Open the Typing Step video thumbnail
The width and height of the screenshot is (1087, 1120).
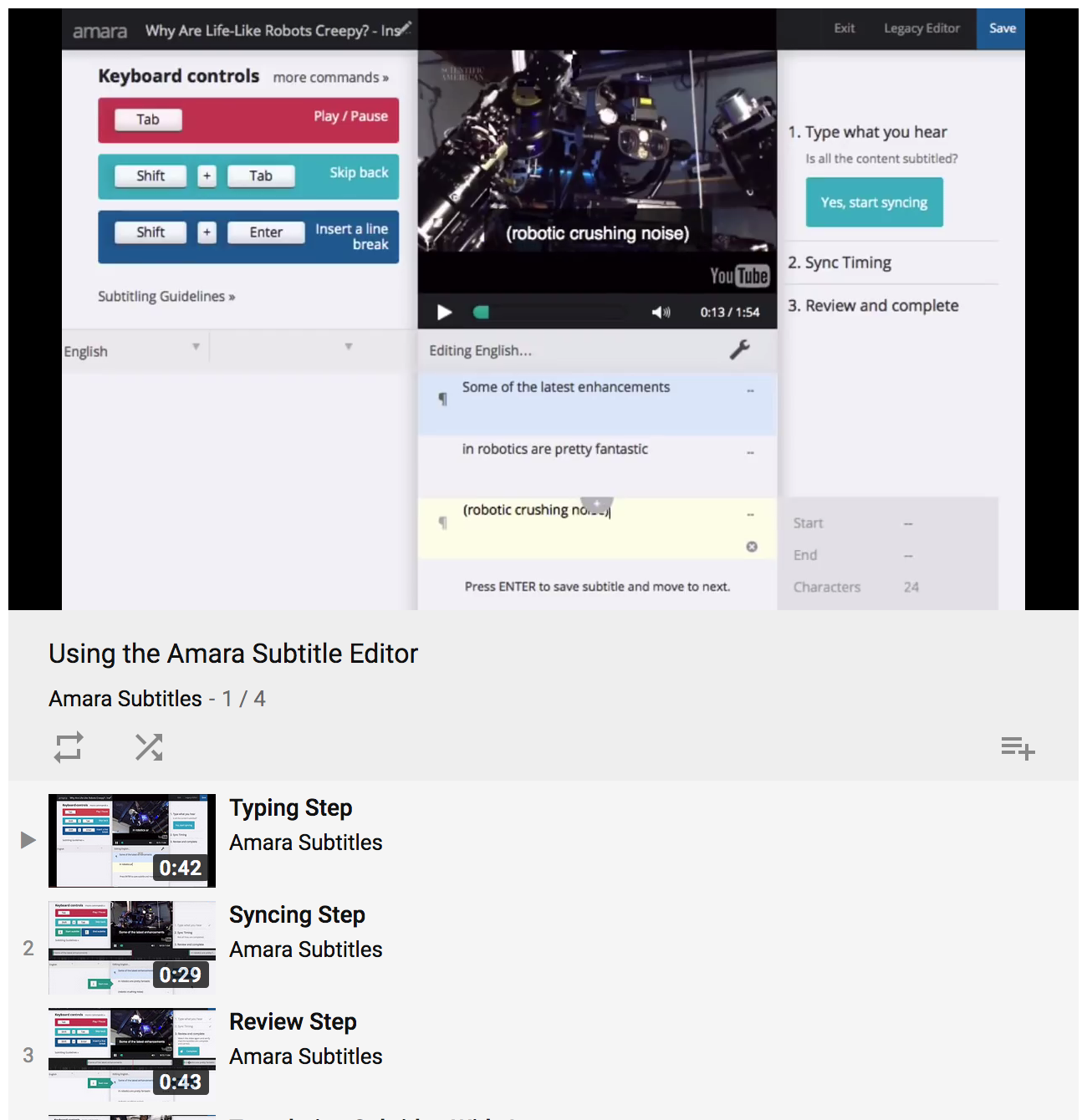[132, 841]
